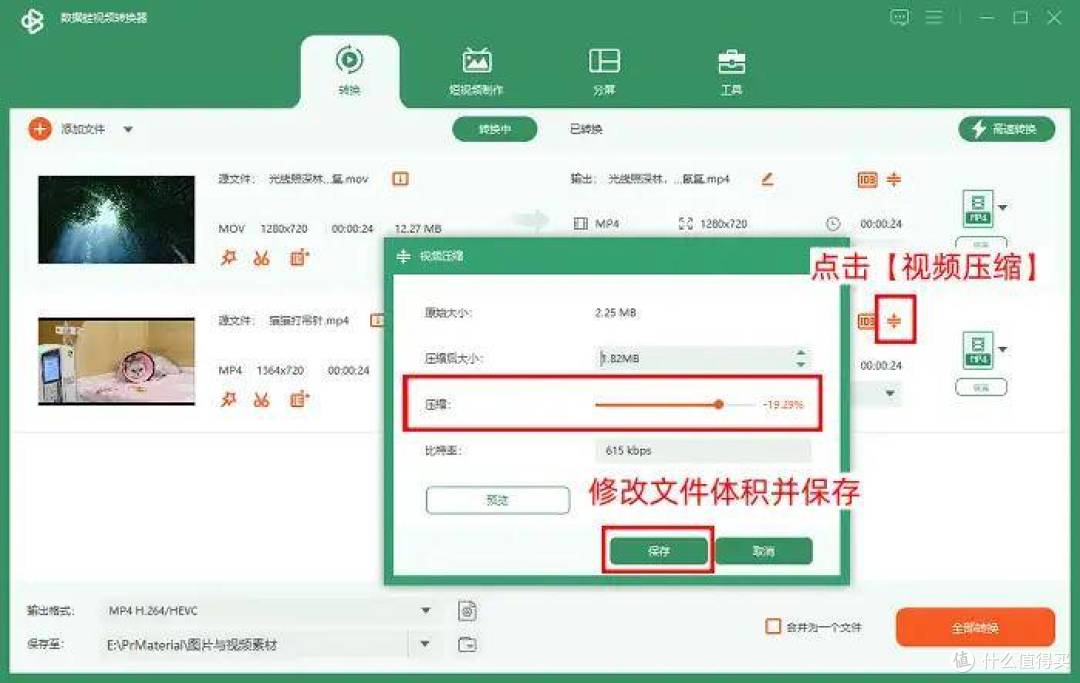
Task: Click 保存 to save compression settings
Action: pyautogui.click(x=658, y=551)
